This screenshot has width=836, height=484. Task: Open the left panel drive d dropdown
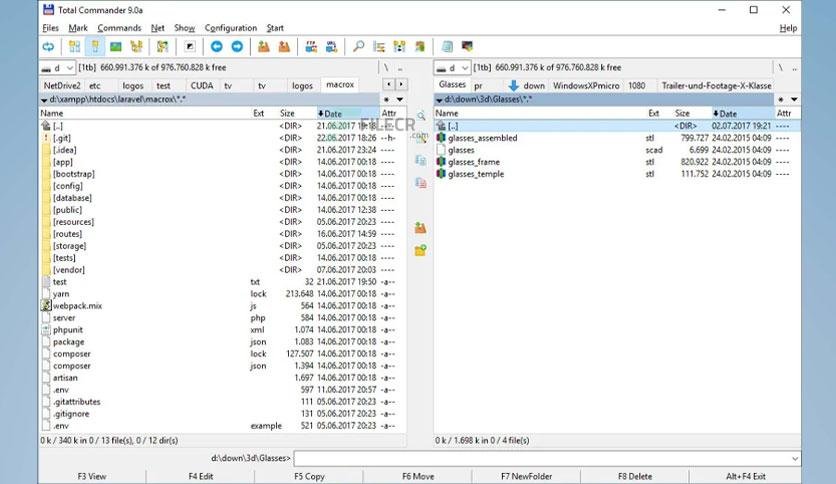point(57,68)
